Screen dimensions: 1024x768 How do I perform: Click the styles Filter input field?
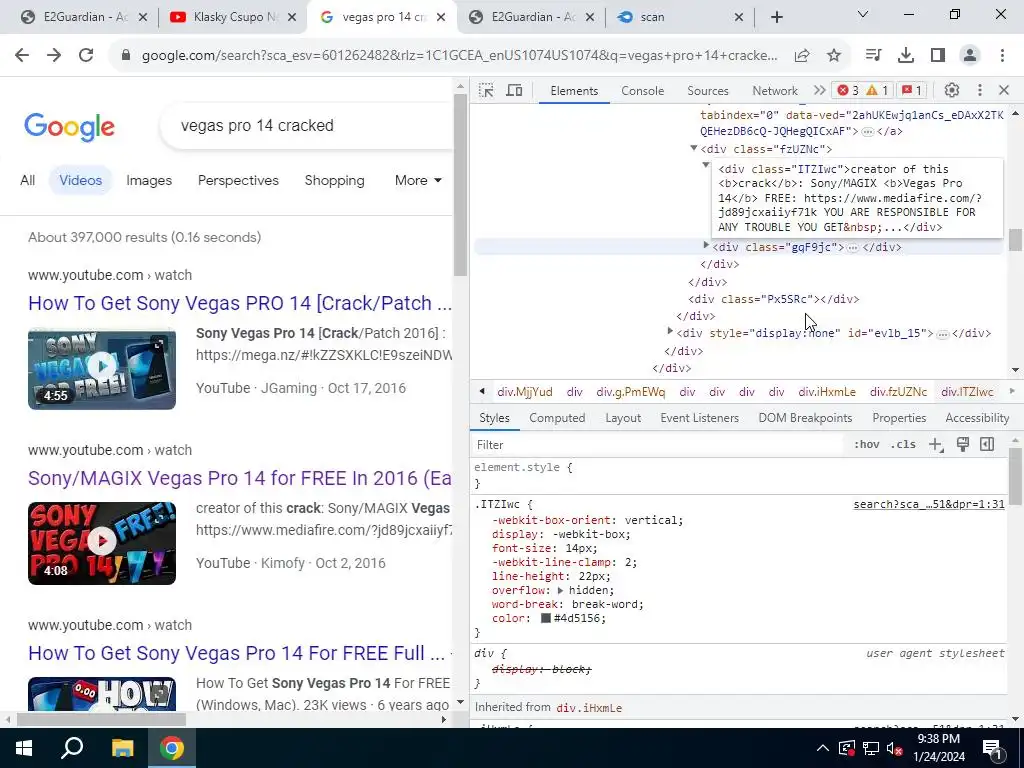(658, 445)
